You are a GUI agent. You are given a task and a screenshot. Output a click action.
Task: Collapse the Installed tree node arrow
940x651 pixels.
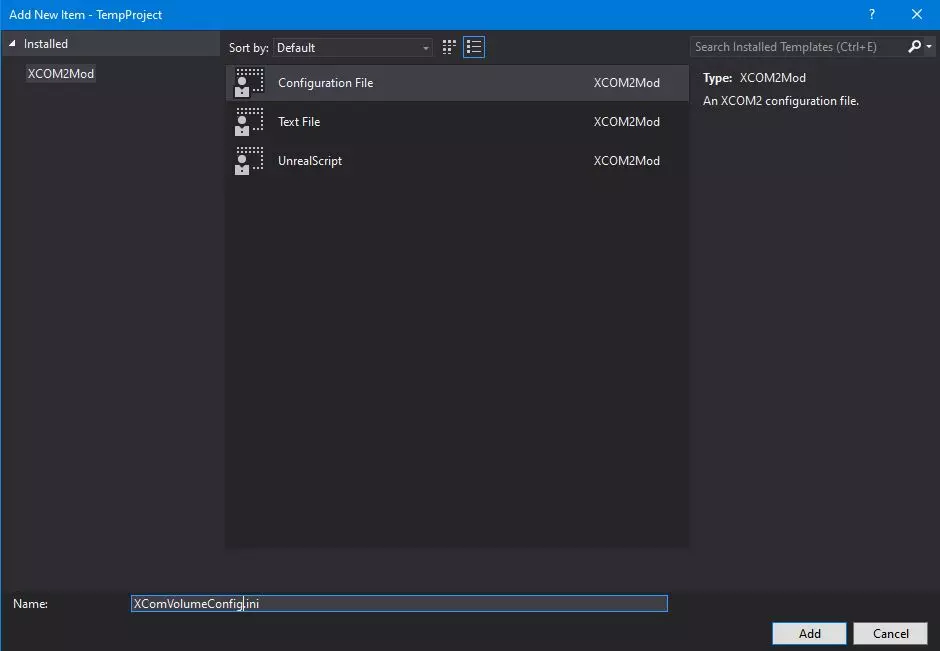click(11, 44)
